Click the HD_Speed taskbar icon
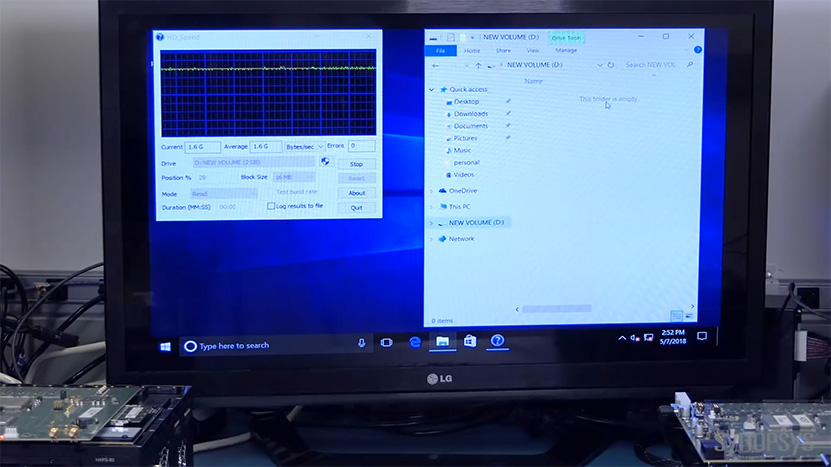The width and height of the screenshot is (831, 467). (x=497, y=341)
